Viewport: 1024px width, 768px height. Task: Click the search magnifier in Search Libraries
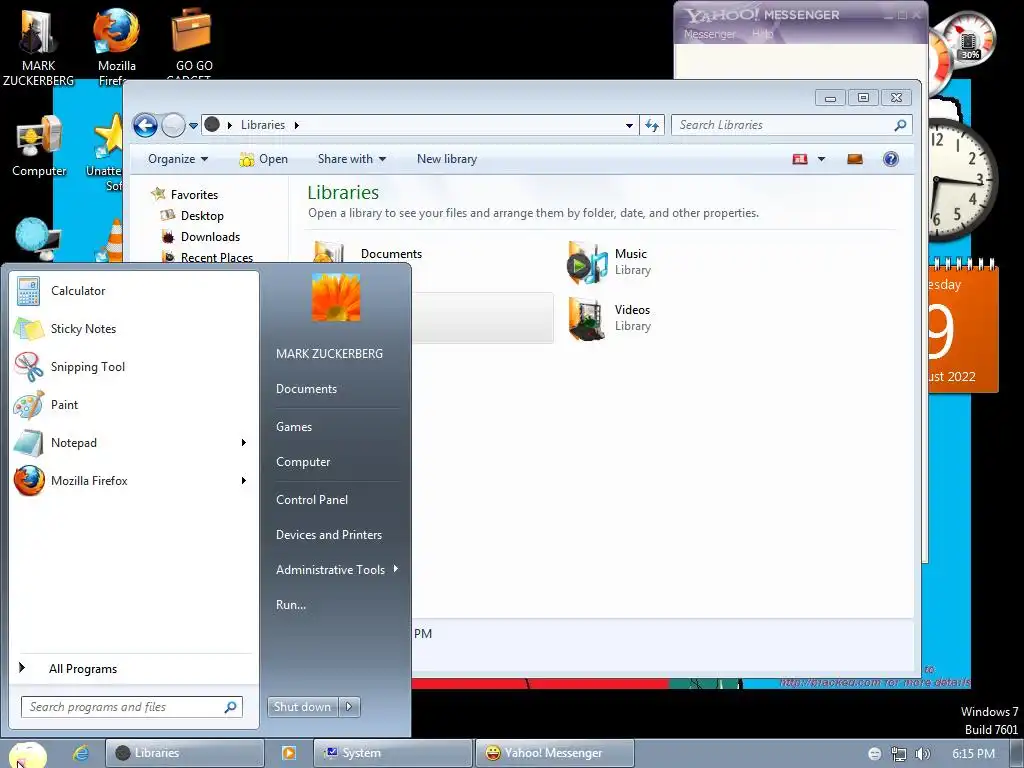(900, 125)
